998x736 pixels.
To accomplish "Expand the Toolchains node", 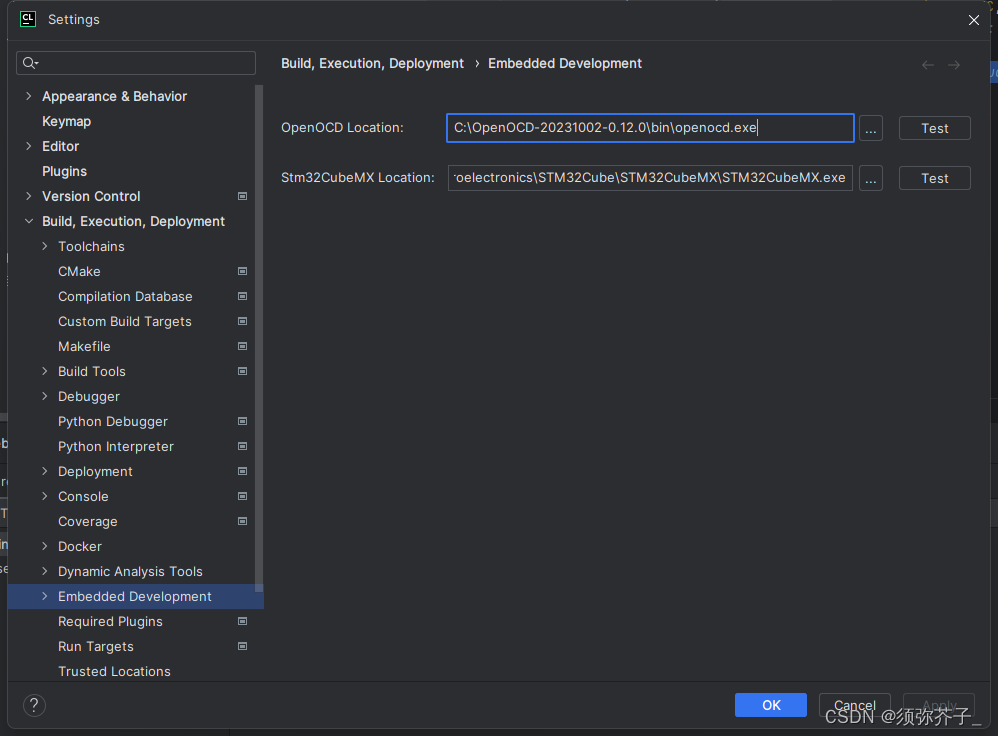I will coord(44,246).
